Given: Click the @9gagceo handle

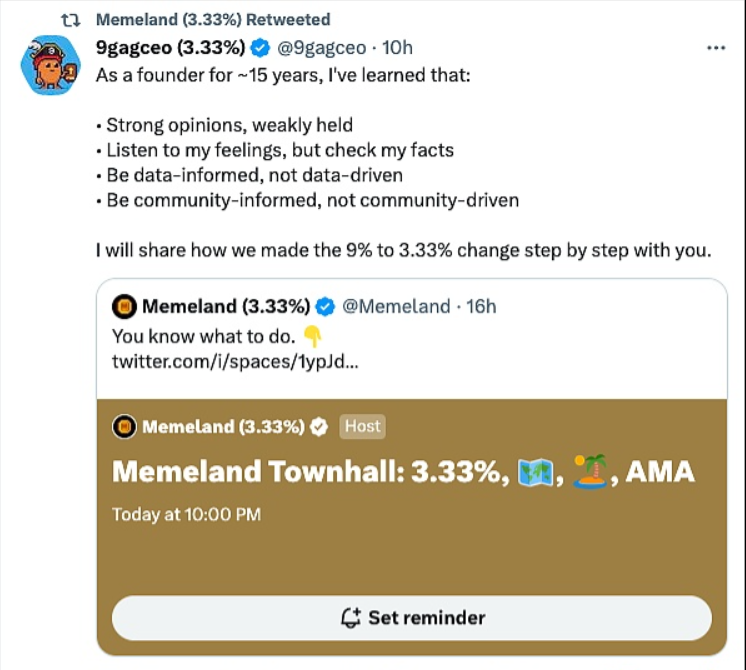Looking at the screenshot, I should [x=324, y=48].
